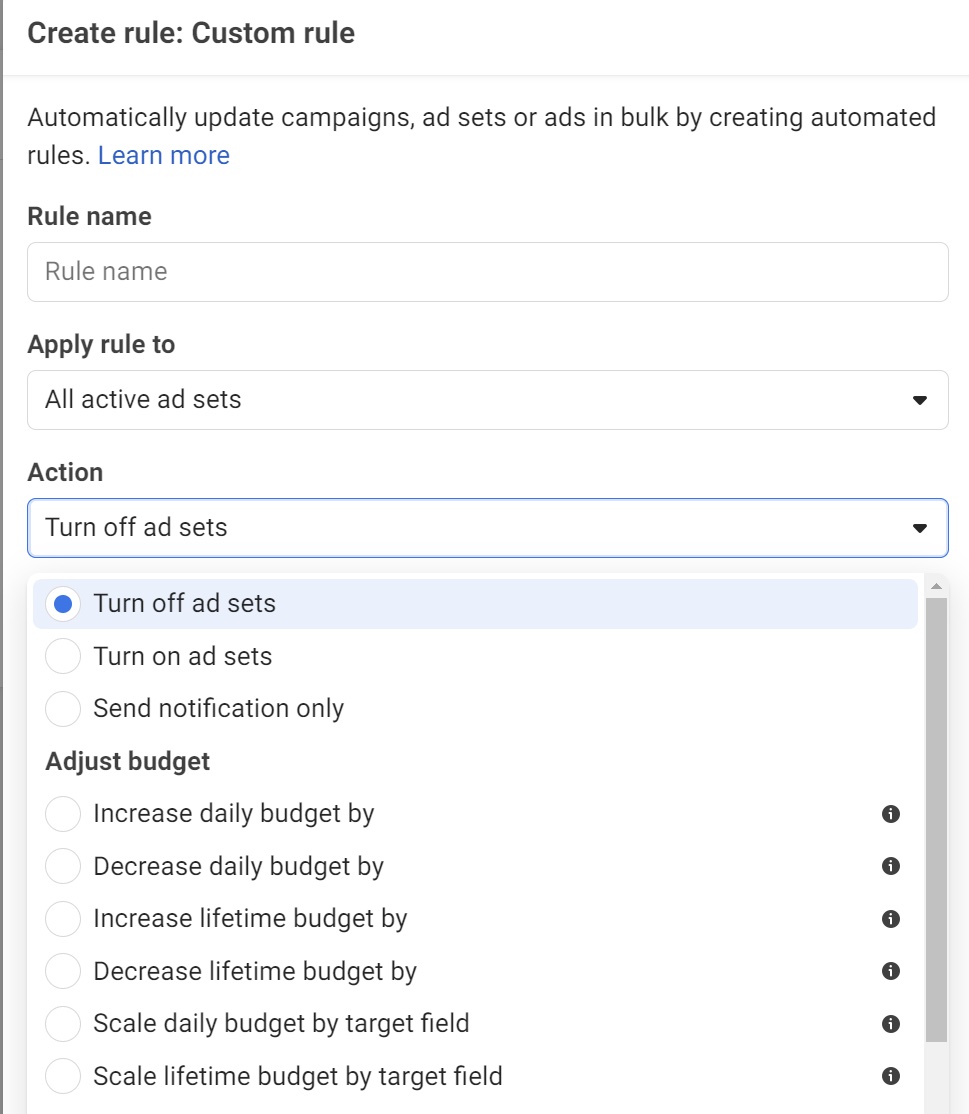Collapse the Action dropdown arrow
Viewport: 969px width, 1114px height.
tap(920, 528)
